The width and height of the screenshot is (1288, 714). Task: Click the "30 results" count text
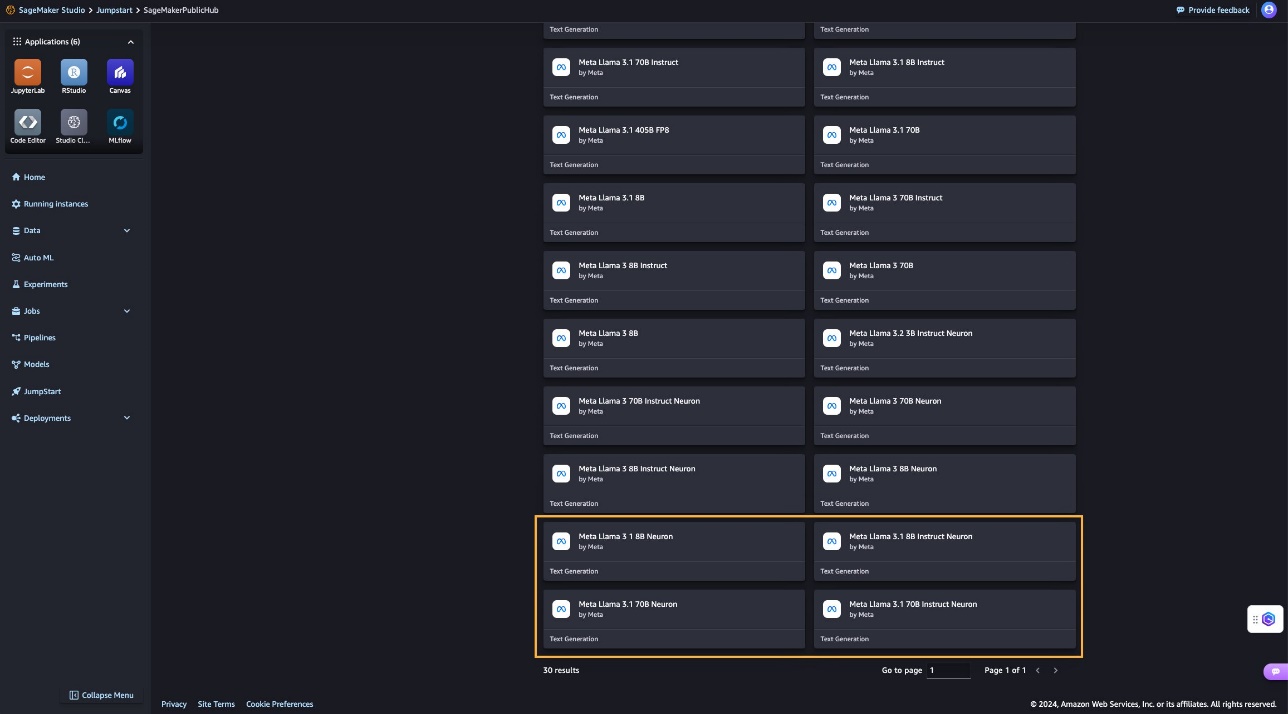point(561,670)
